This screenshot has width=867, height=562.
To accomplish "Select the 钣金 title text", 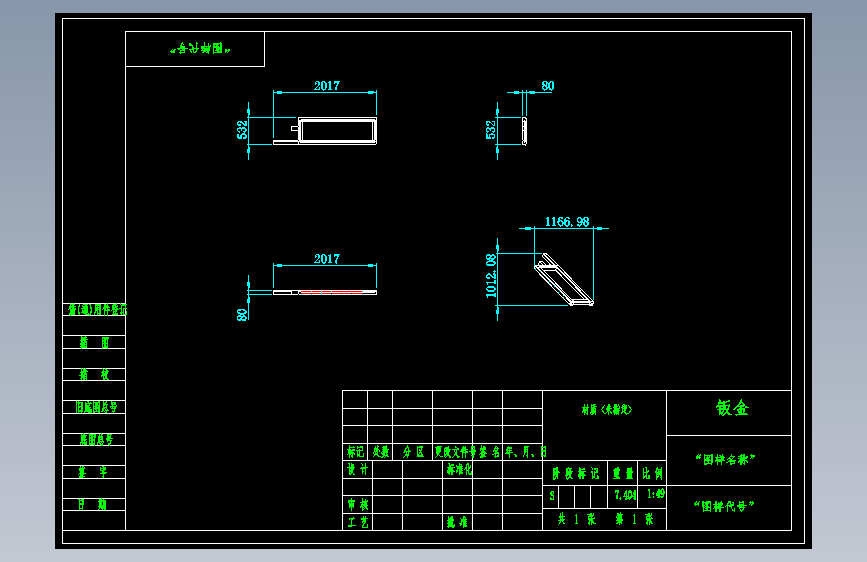I will (x=732, y=408).
